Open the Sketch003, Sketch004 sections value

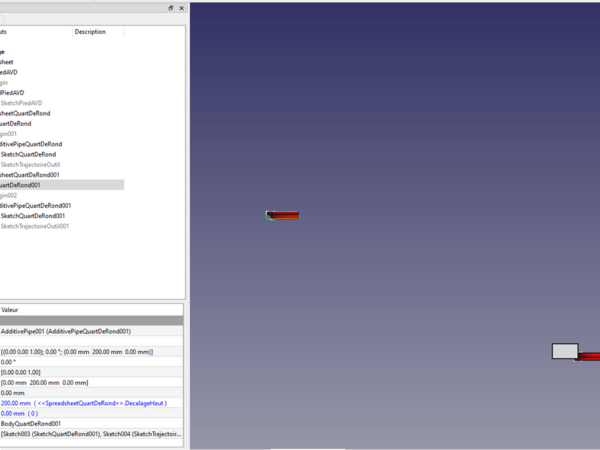(x=90, y=435)
